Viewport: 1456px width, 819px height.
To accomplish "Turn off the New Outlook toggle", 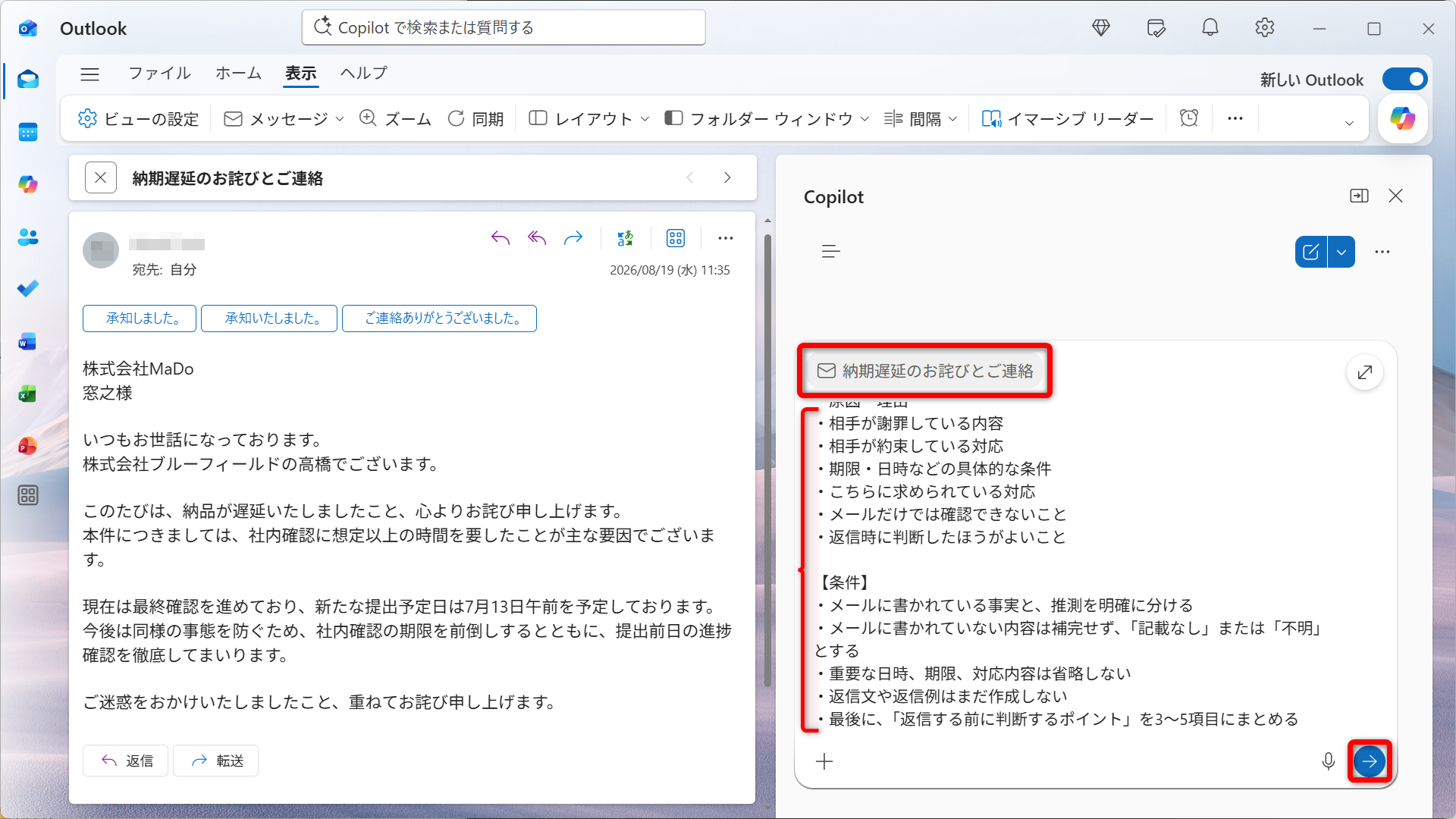I will pos(1405,79).
